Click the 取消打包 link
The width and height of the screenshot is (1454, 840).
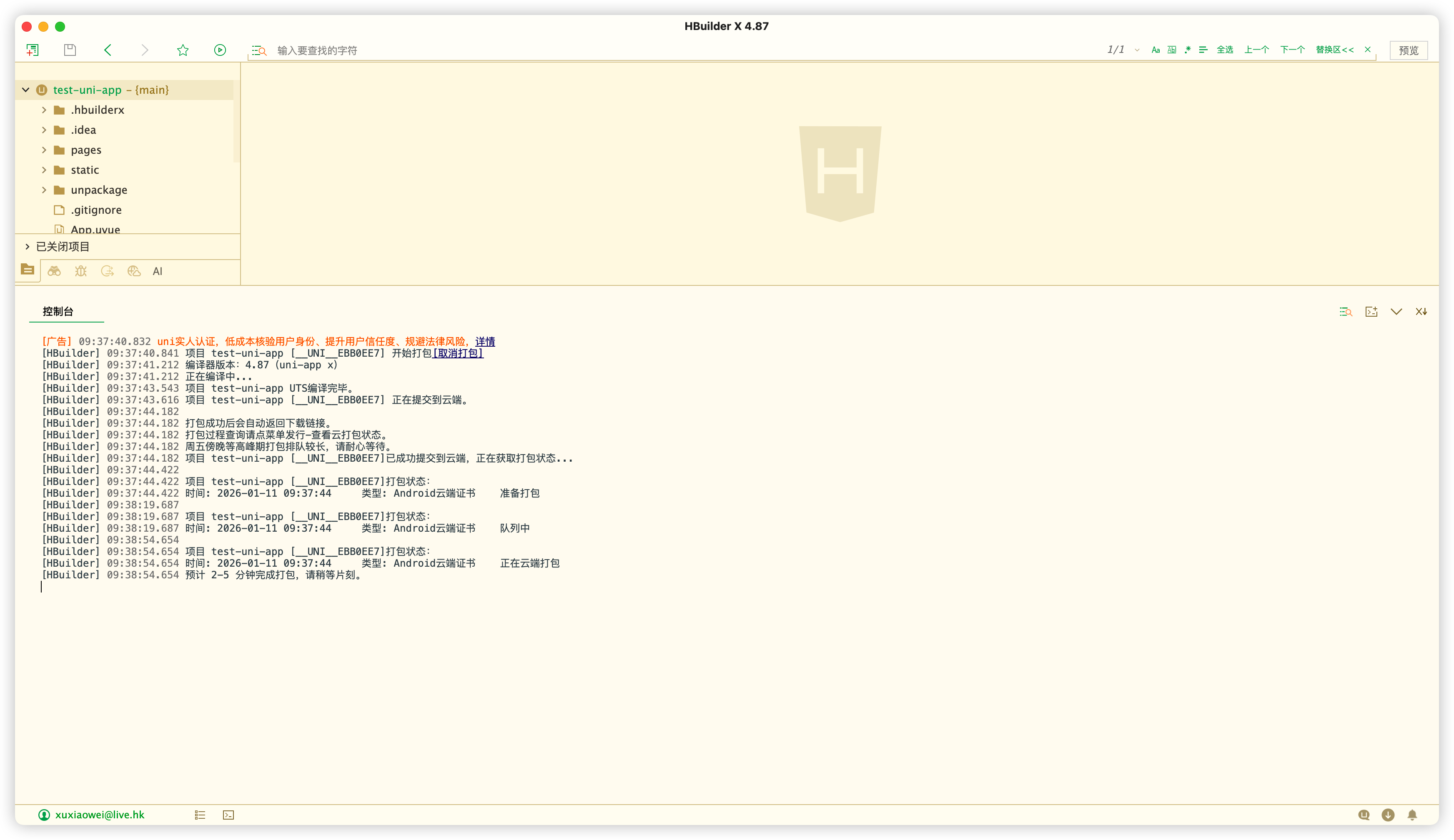point(458,353)
